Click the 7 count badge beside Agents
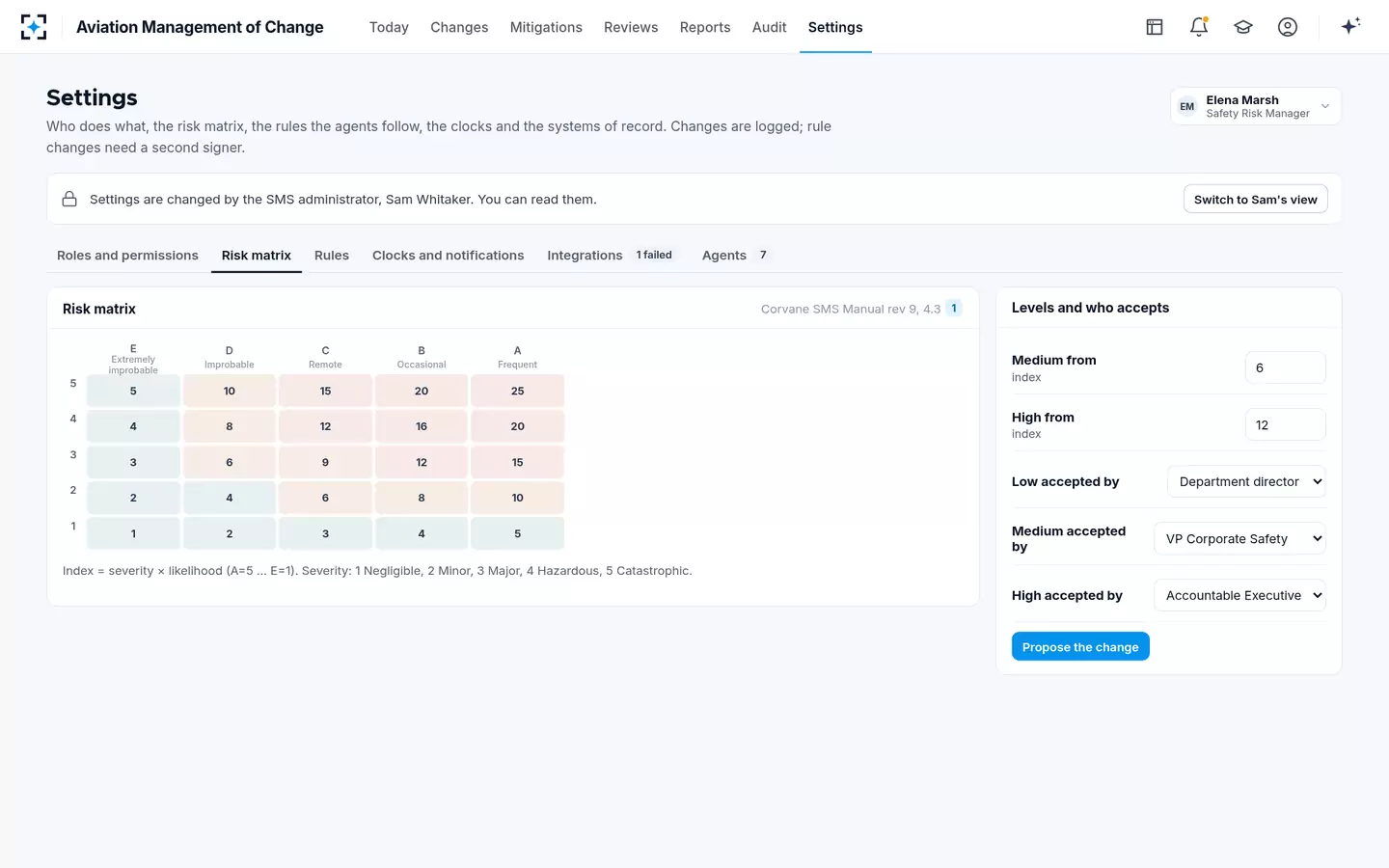Screen dimensions: 1389x868 point(763,256)
